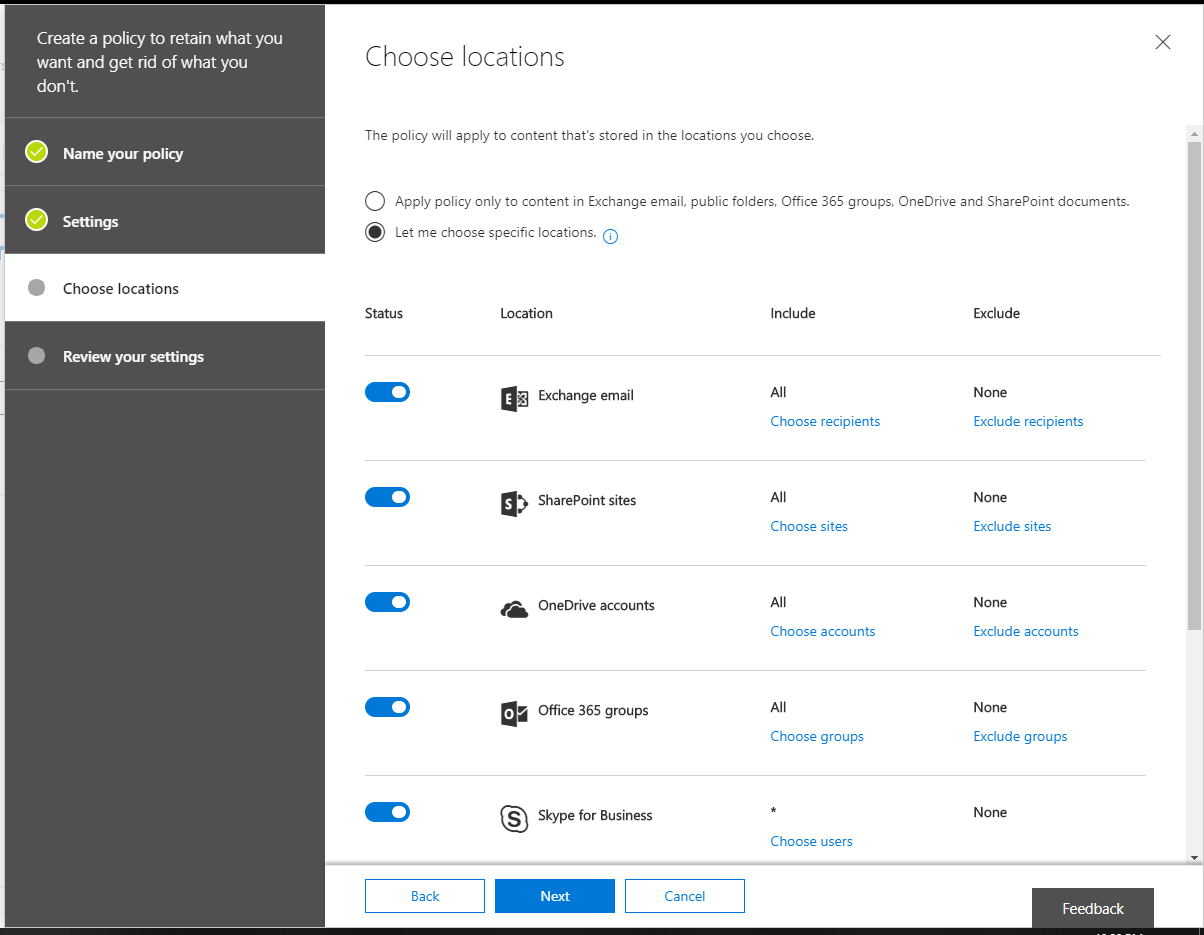The image size is (1204, 935).
Task: Click the Exclude sites link
Action: [x=1012, y=527]
